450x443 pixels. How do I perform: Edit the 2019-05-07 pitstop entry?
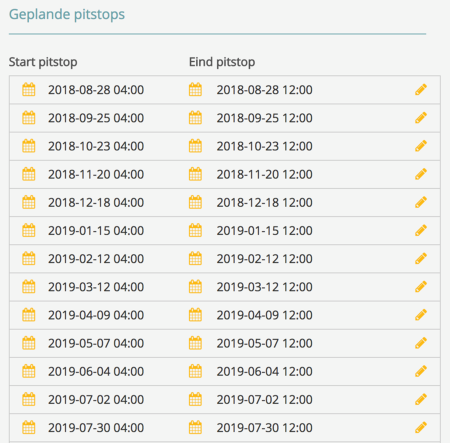(x=421, y=343)
